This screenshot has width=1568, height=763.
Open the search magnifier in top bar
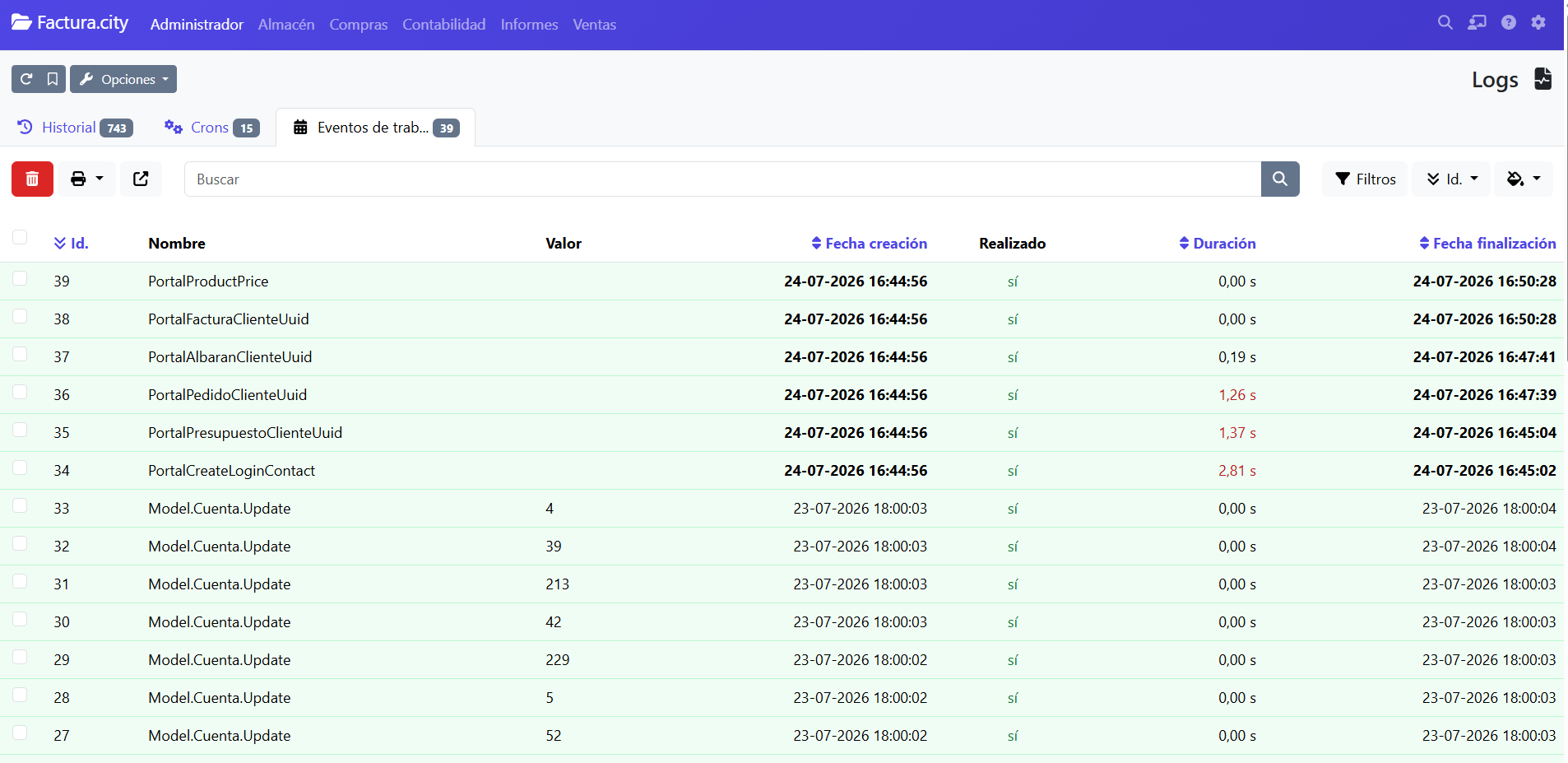pyautogui.click(x=1445, y=23)
